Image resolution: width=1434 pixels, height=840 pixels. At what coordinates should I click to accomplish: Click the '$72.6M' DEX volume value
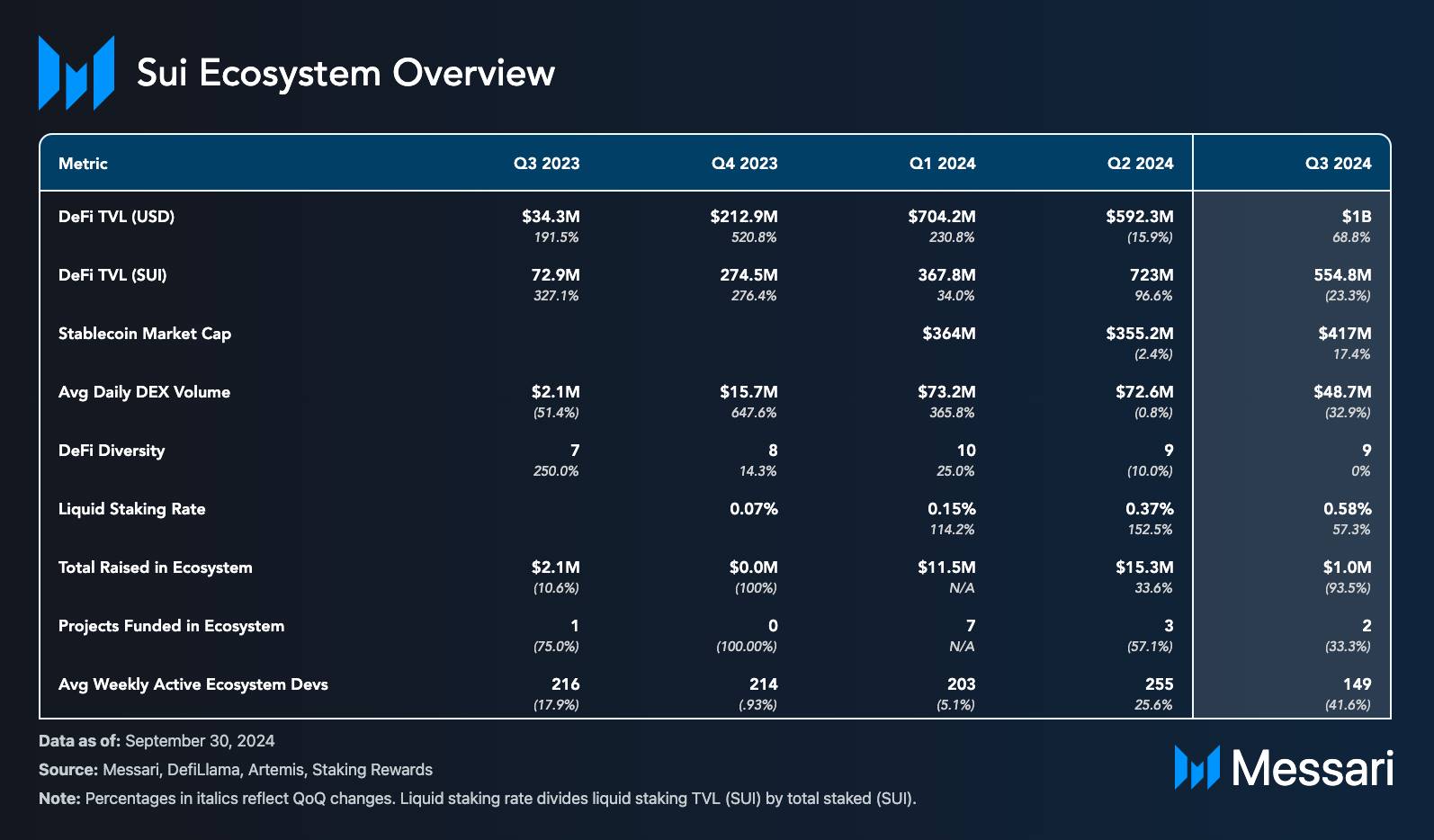click(1144, 392)
